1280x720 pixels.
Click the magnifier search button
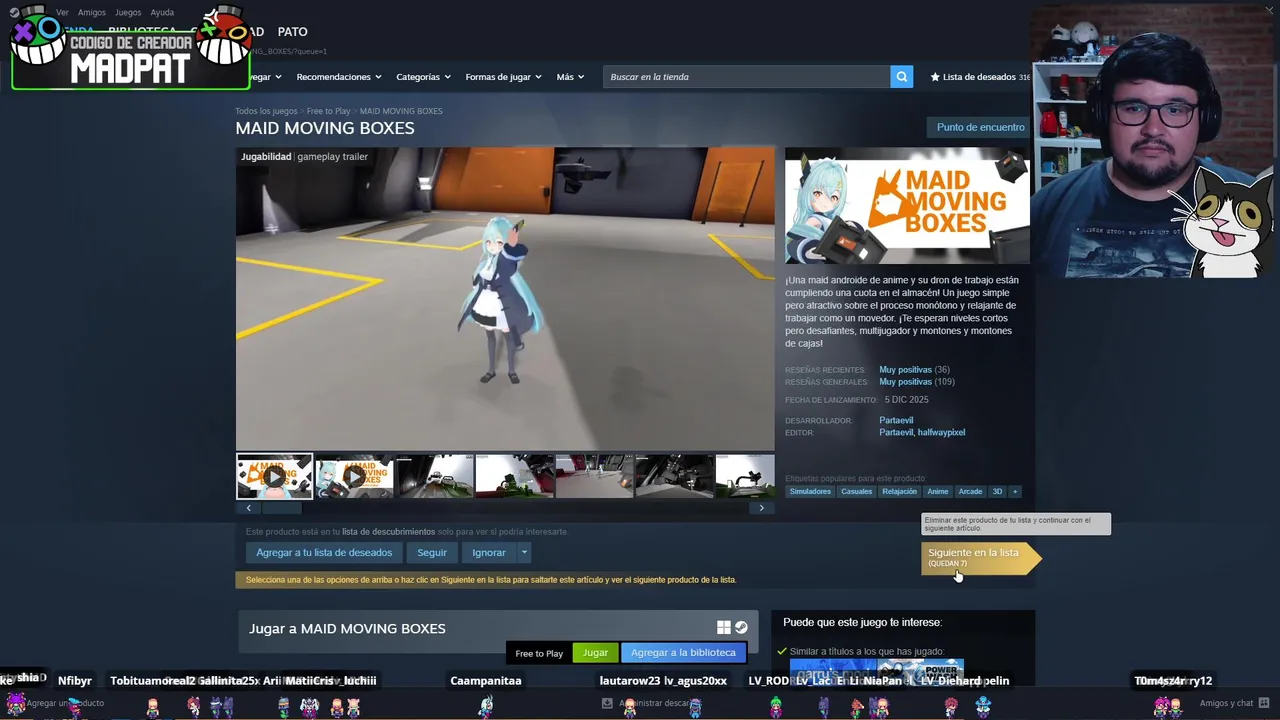tap(901, 77)
